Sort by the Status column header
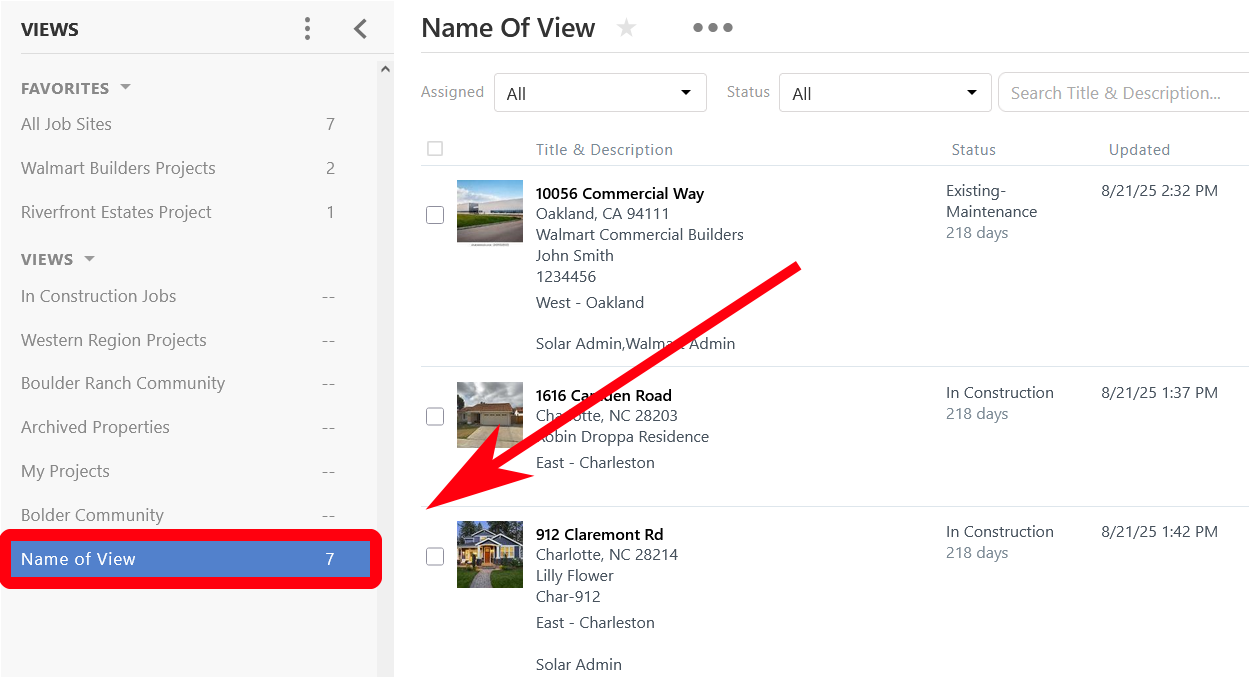Screen dimensions: 1249x677 [x=973, y=149]
